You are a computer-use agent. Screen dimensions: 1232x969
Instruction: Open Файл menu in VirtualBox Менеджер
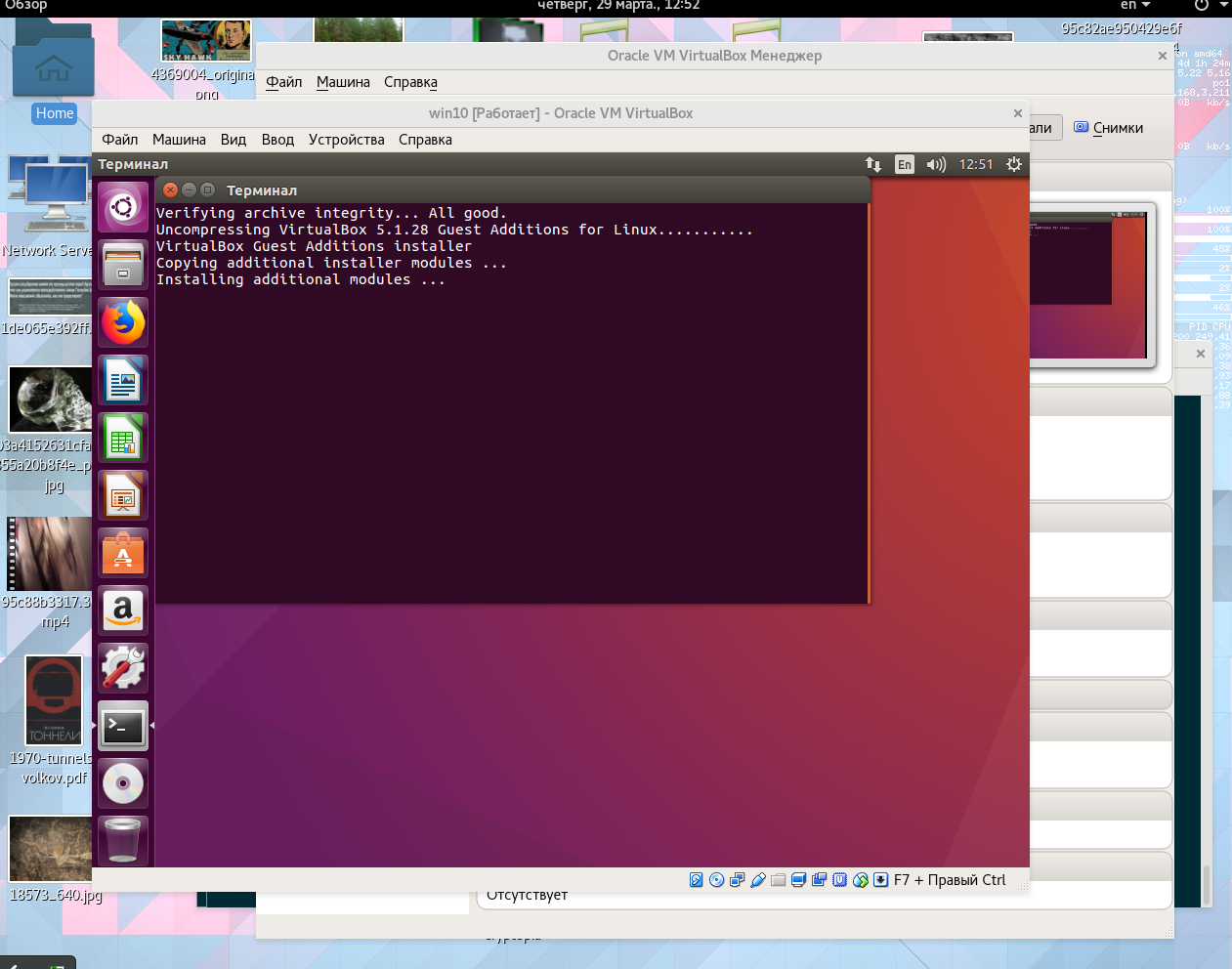pyautogui.click(x=284, y=82)
